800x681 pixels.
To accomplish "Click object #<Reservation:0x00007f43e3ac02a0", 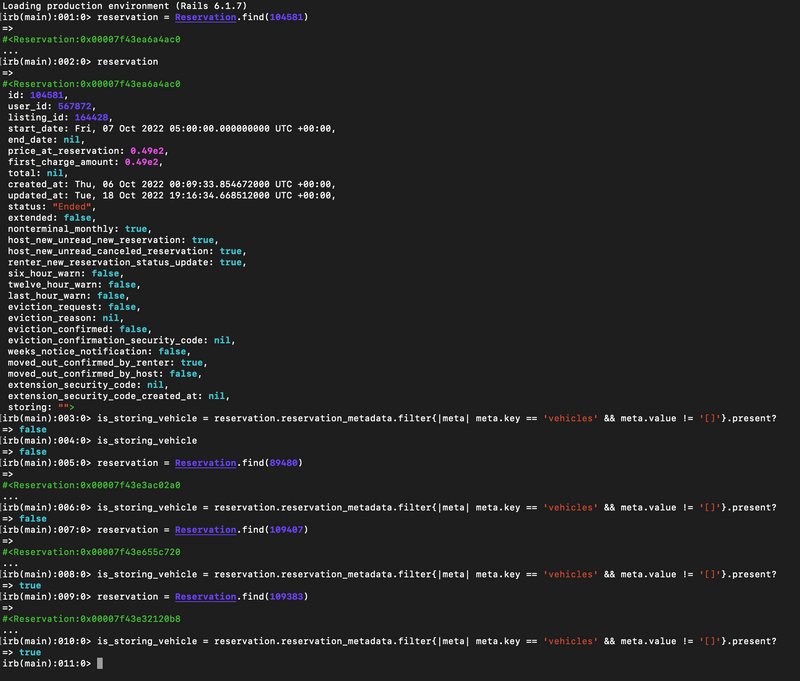I will (91, 485).
